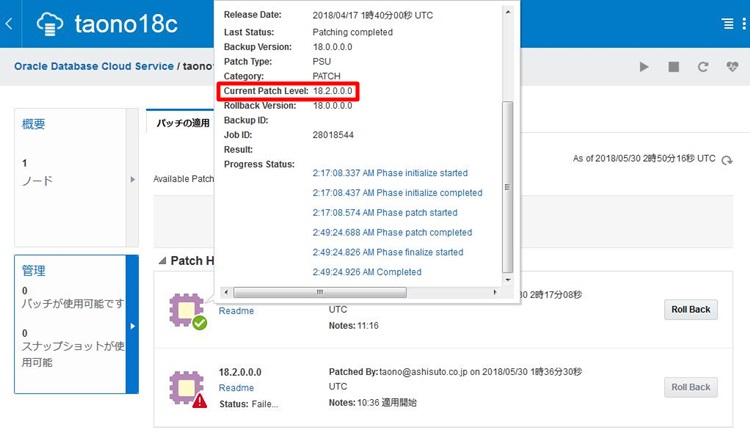The width and height of the screenshot is (750, 432).
Task: Click the failed 18.2.0.0.0 patch icon
Action: click(x=186, y=387)
